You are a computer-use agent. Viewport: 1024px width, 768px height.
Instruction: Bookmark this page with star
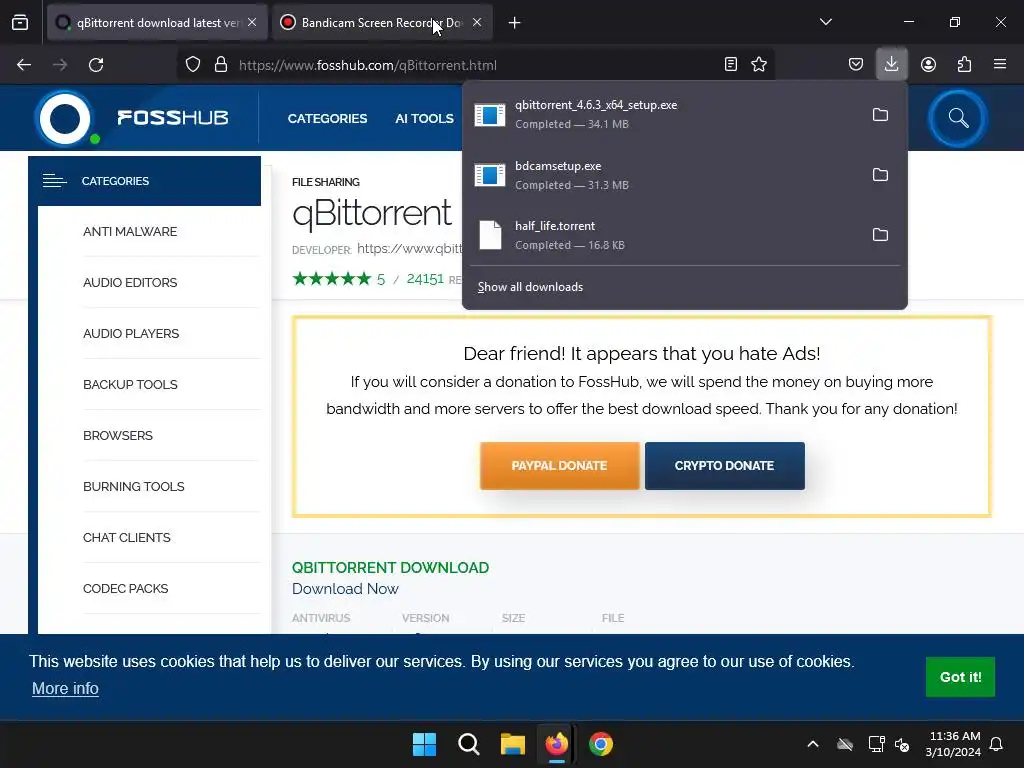[759, 64]
